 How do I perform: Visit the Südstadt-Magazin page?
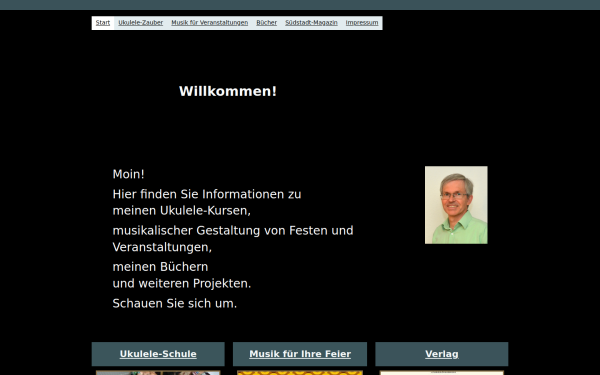(x=311, y=23)
